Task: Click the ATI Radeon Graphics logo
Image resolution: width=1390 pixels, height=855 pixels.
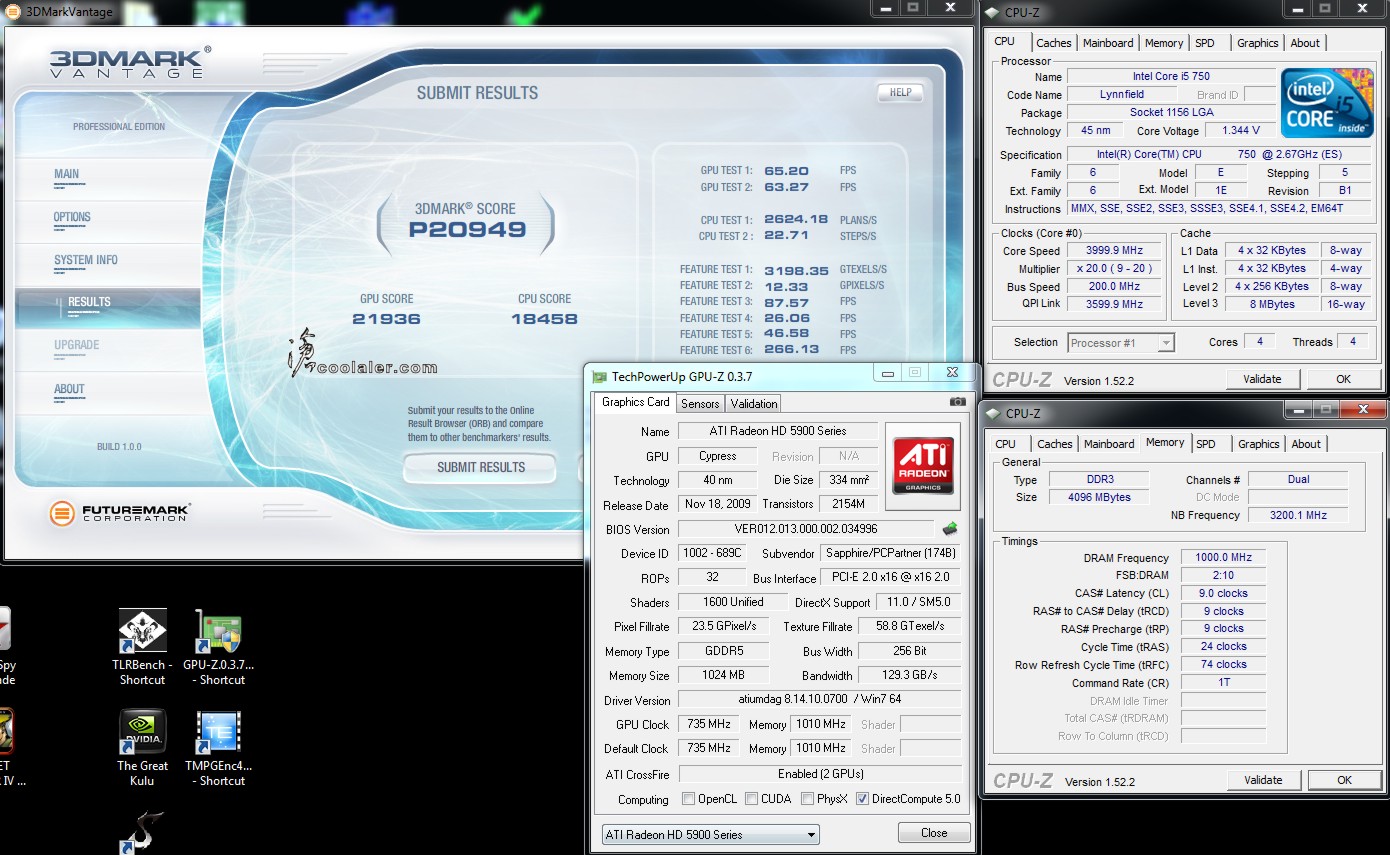Action: pyautogui.click(x=922, y=466)
